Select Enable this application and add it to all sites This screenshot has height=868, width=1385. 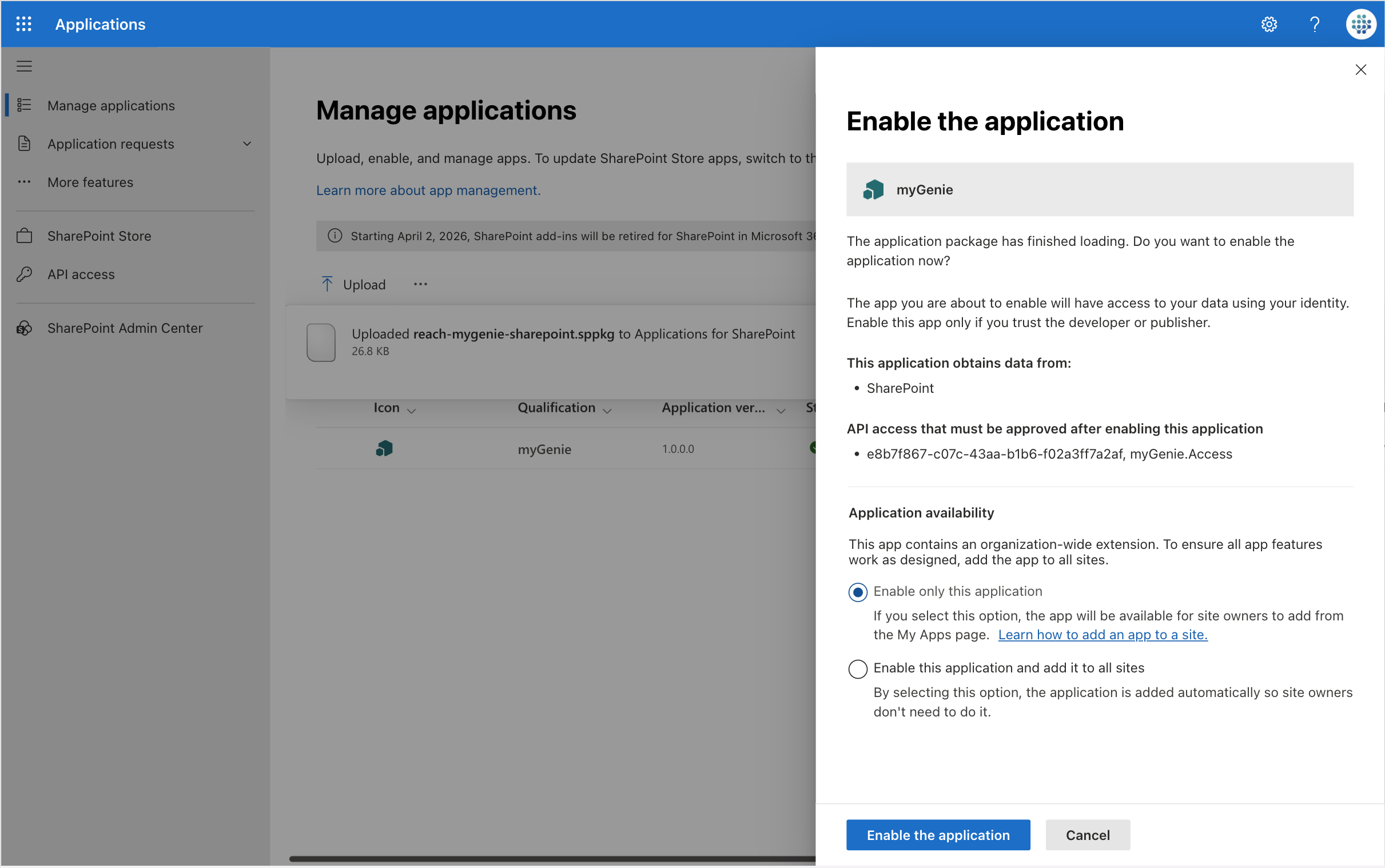[858, 669]
